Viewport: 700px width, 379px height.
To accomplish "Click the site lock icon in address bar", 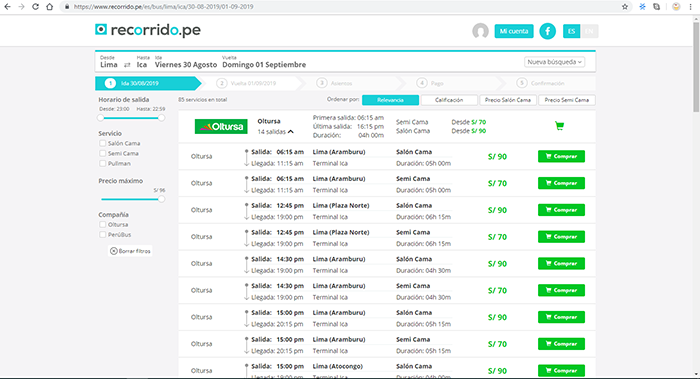I will [67, 7].
